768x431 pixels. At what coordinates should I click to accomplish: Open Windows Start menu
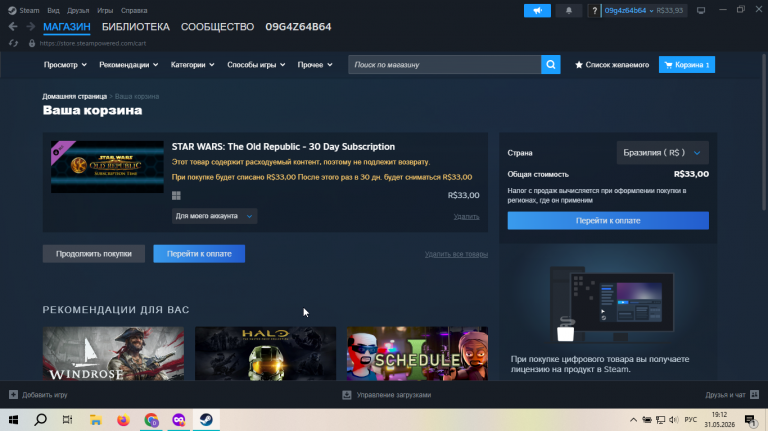(x=13, y=420)
